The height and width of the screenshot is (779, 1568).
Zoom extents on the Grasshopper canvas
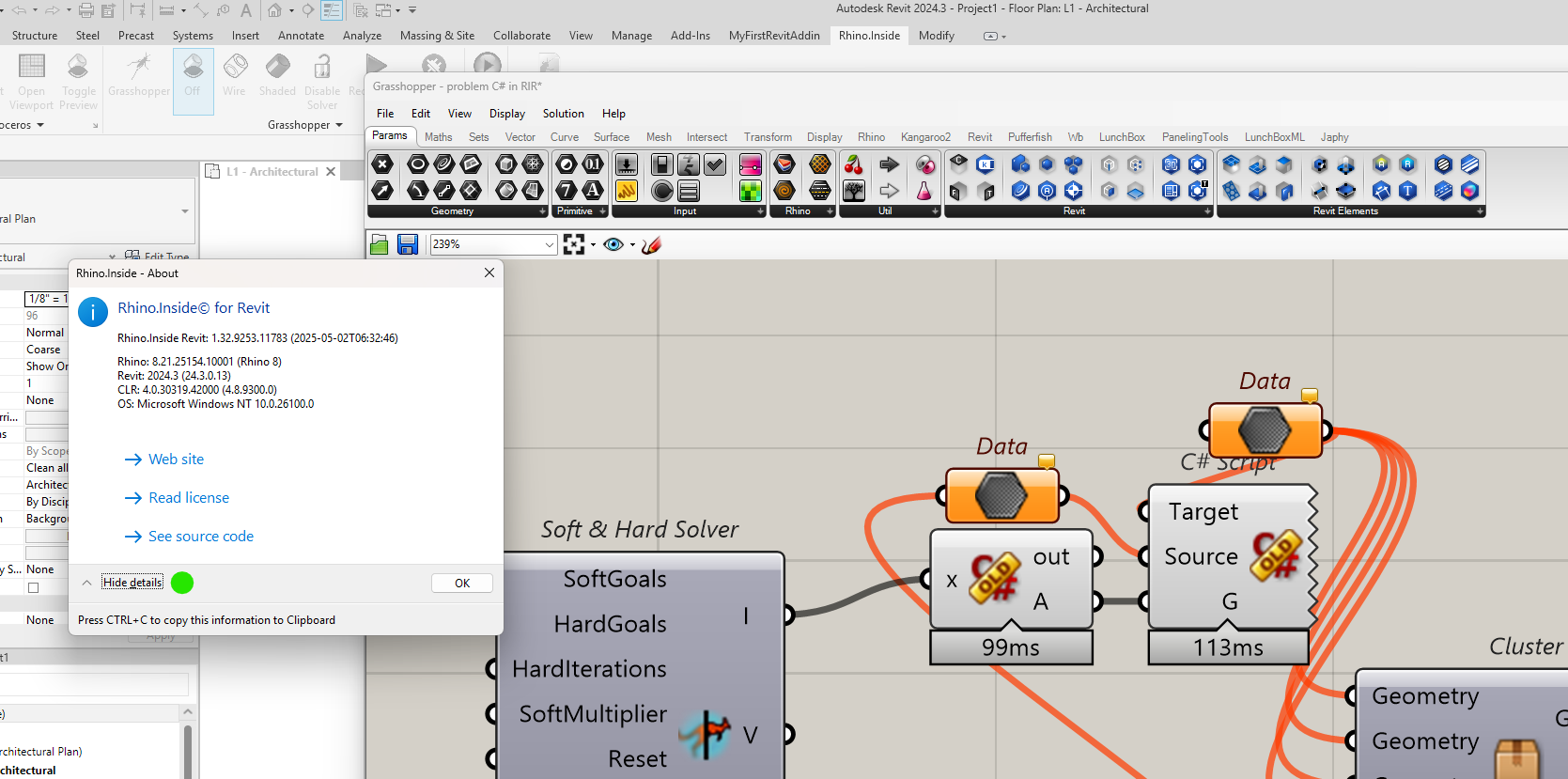click(573, 244)
